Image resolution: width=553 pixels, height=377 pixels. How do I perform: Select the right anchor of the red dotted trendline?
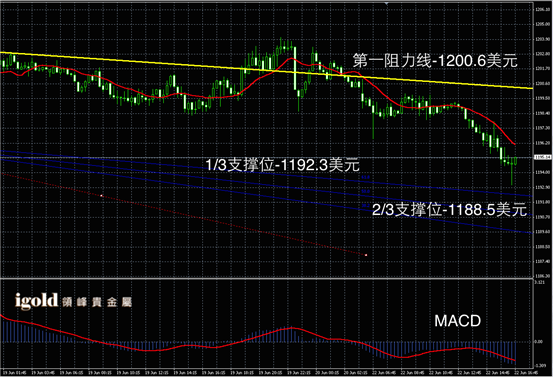(x=366, y=255)
